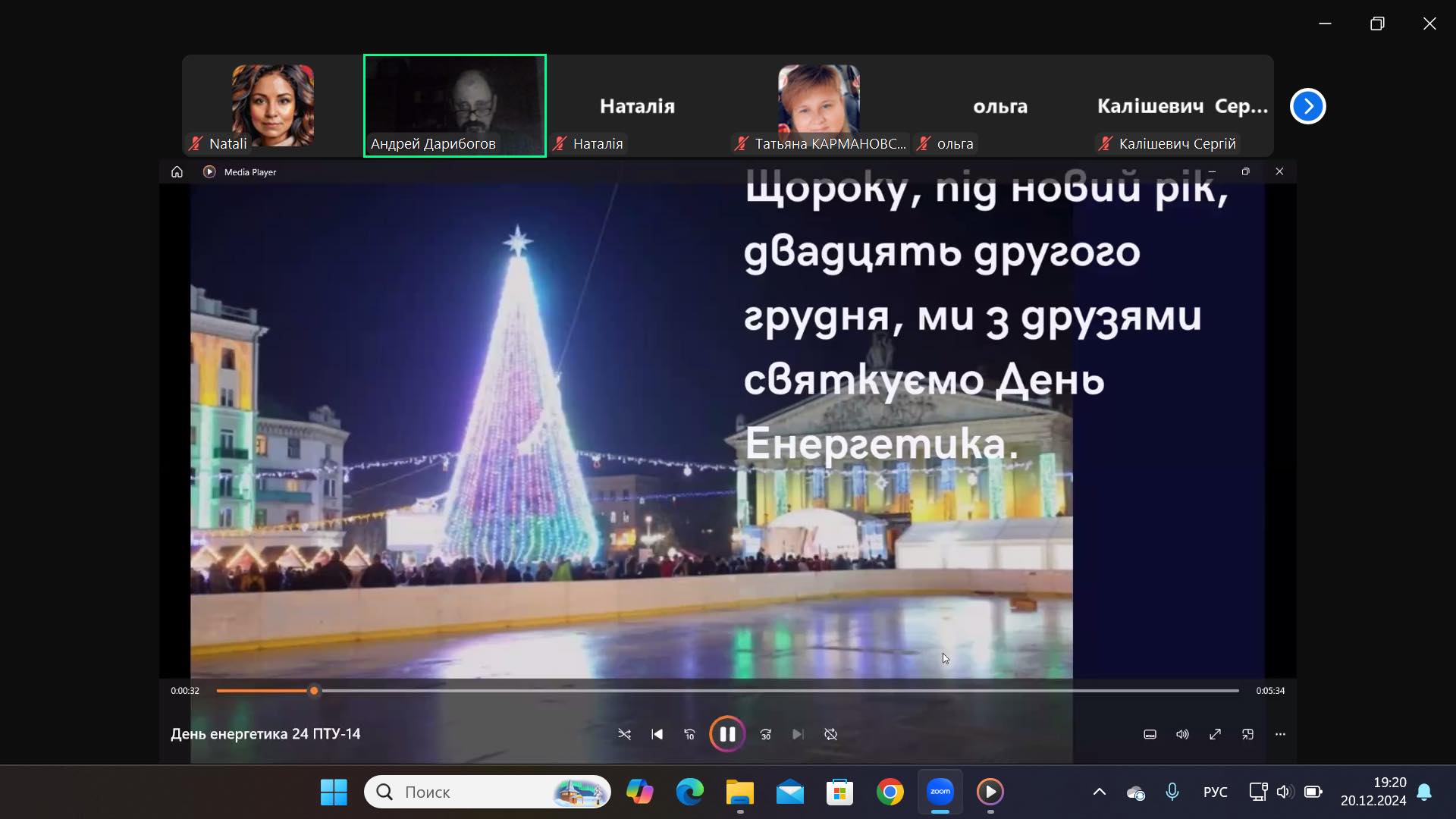Open Zoom from the taskbar
The width and height of the screenshot is (1456, 819).
[940, 792]
